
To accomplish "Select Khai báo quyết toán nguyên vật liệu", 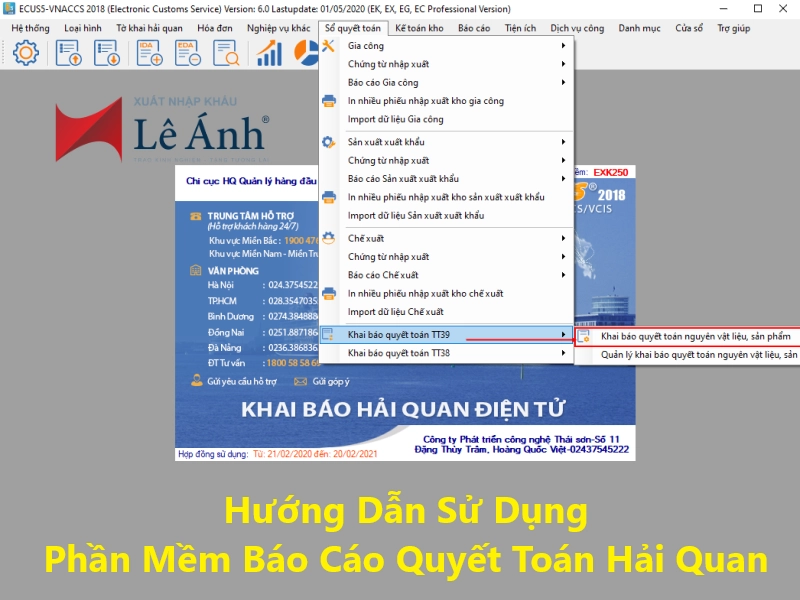I will coord(695,336).
